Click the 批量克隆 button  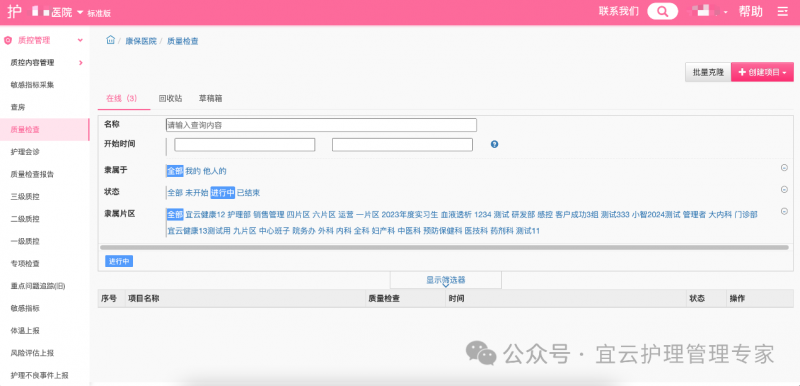coord(708,72)
